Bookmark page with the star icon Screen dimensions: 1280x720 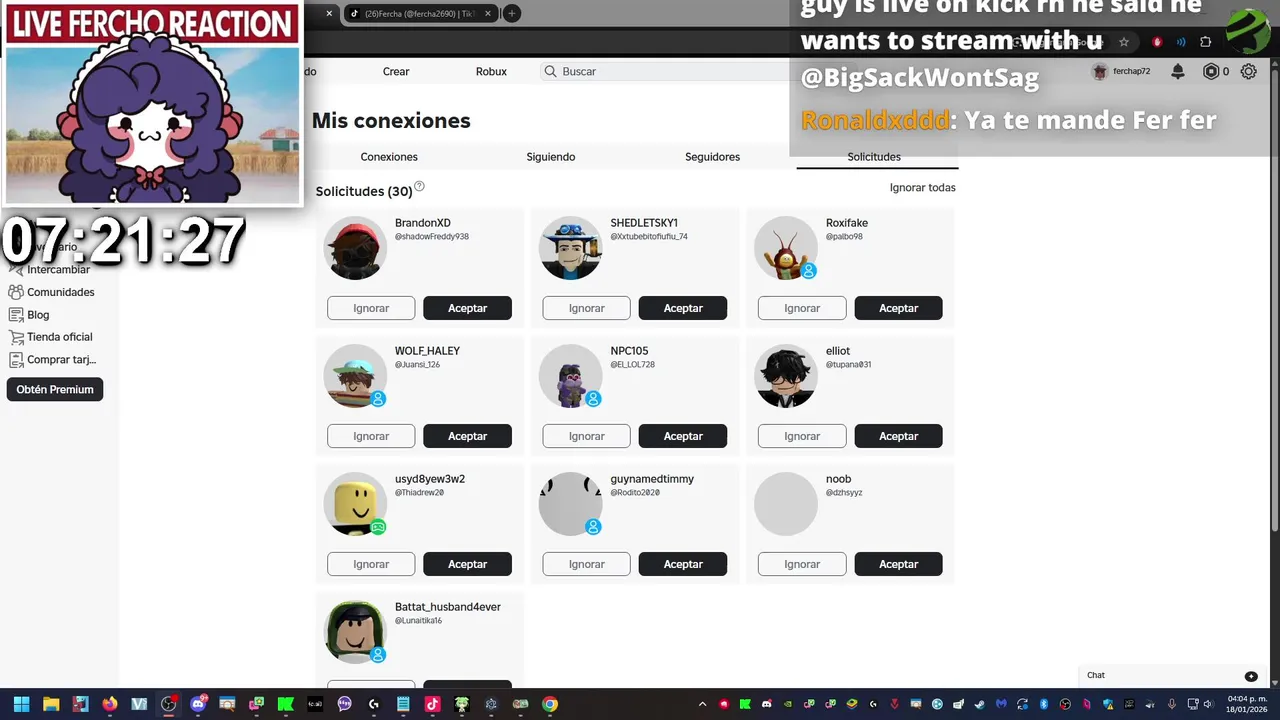pyautogui.click(x=1124, y=42)
